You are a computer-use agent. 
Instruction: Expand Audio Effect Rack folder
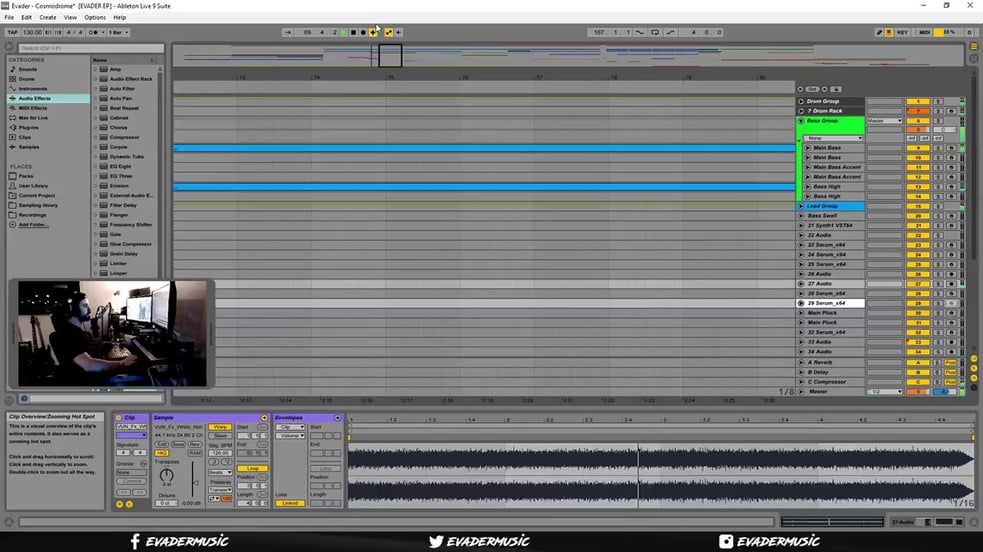click(95, 79)
